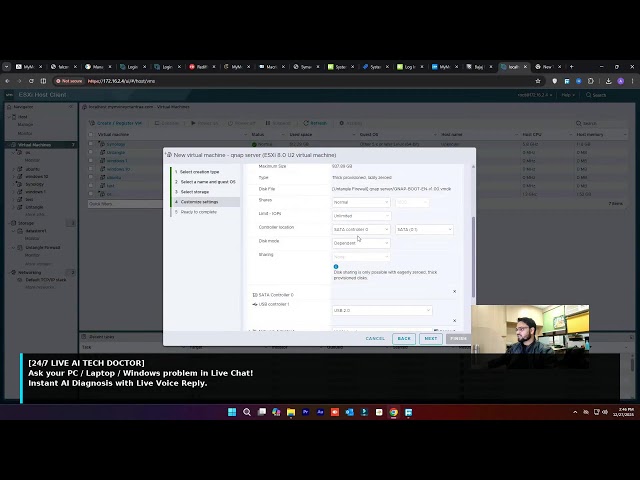Image resolution: width=640 pixels, height=480 pixels.
Task: Check the ubuntu VM row checkbox
Action: pos(91,177)
